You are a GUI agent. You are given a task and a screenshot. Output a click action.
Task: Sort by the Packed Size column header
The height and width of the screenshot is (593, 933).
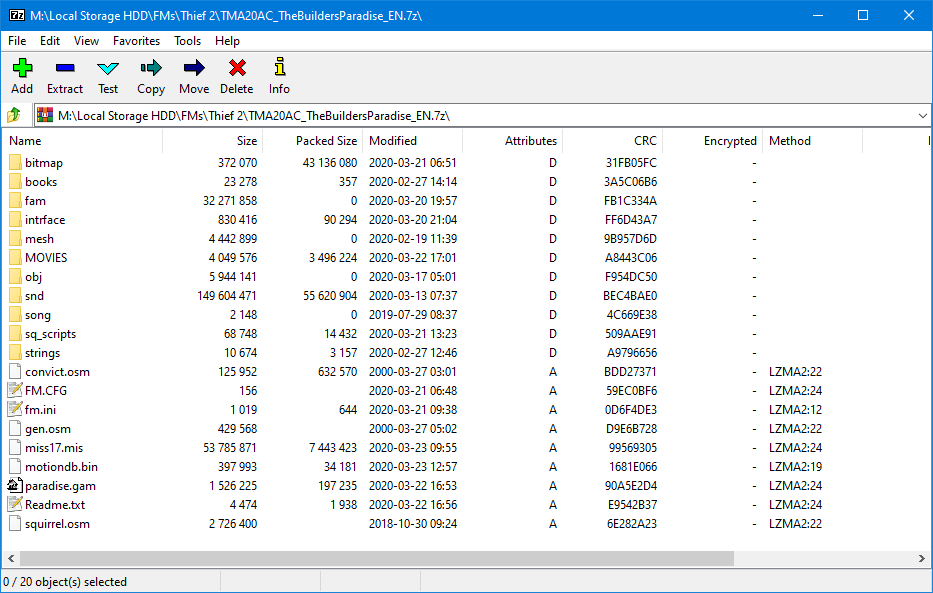click(x=312, y=141)
